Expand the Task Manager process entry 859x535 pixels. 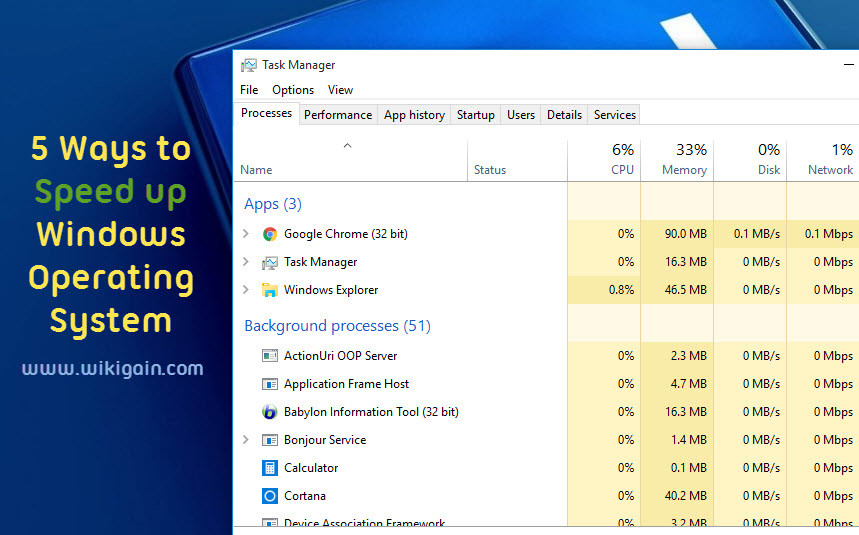click(246, 262)
